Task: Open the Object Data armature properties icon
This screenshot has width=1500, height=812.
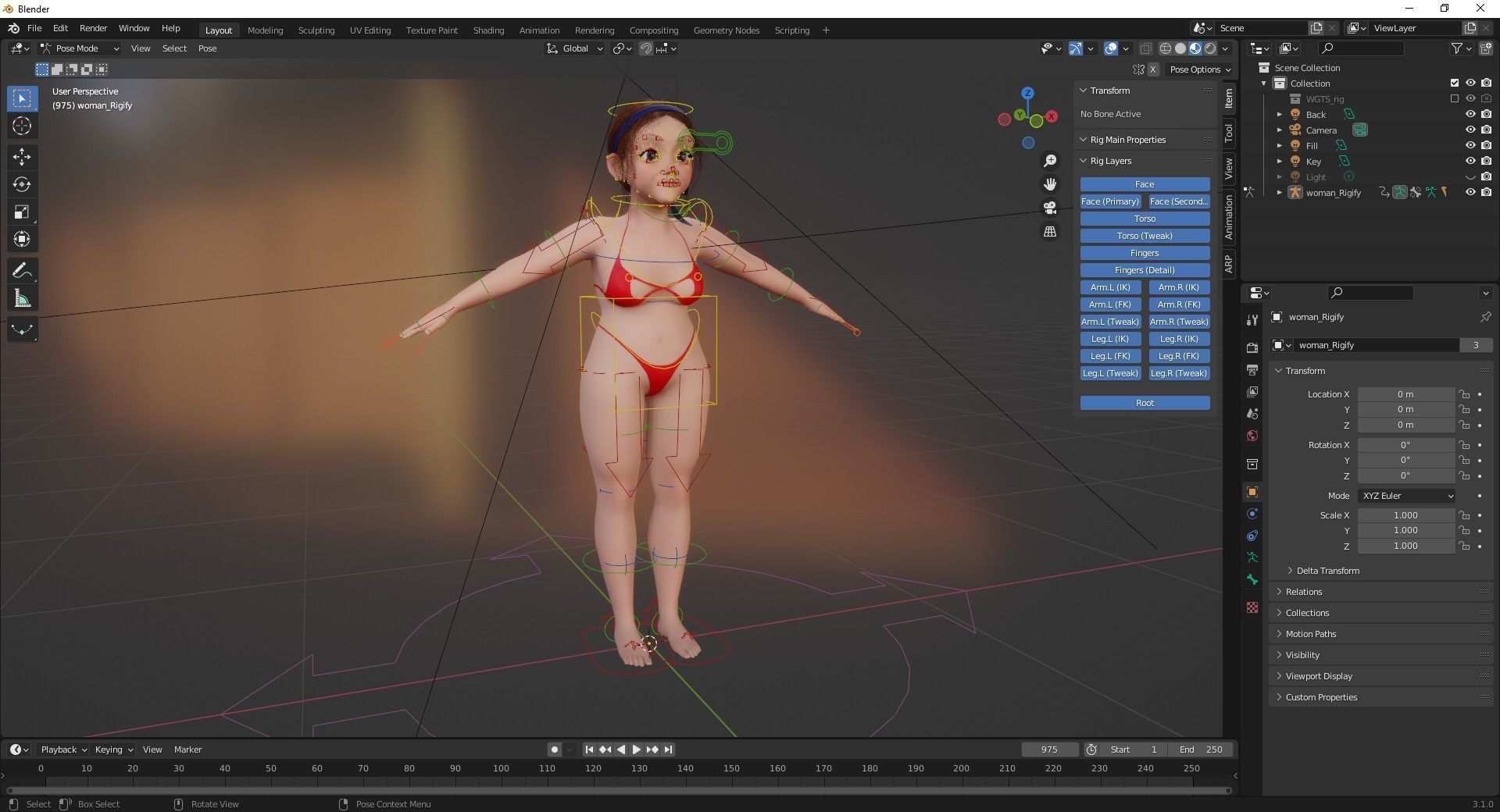Action: coord(1252,557)
